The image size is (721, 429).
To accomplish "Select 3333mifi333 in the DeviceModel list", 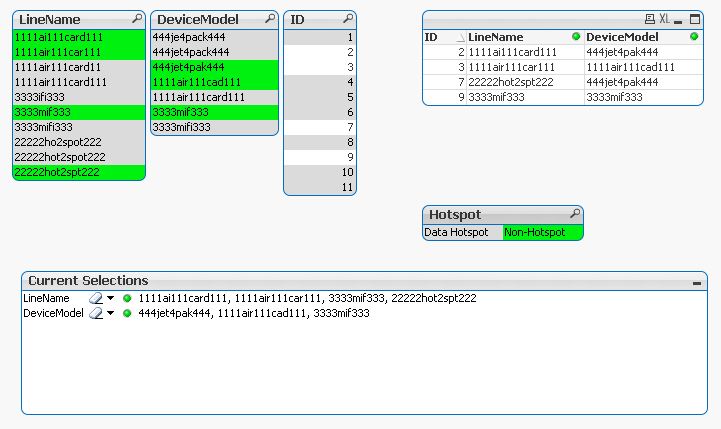I will pos(215,127).
